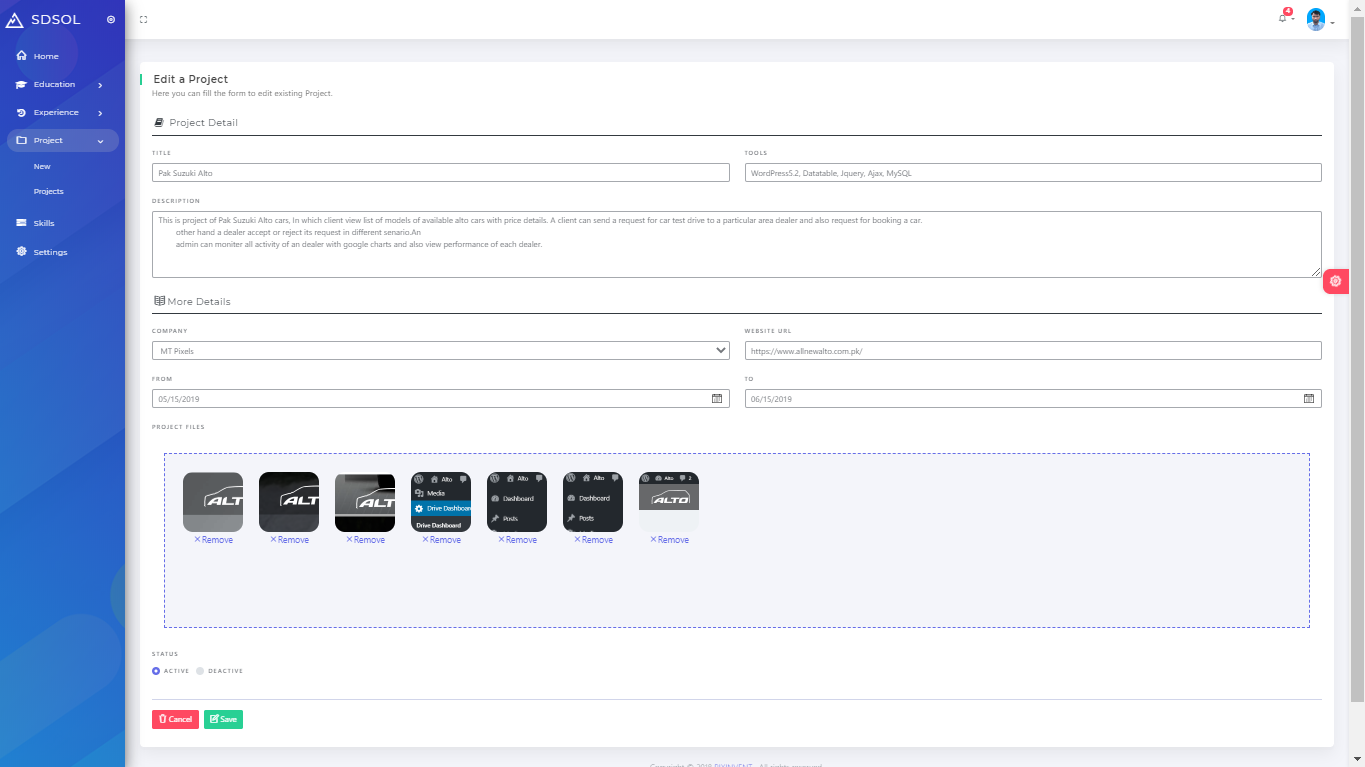This screenshot has width=1365, height=767.
Task: Toggle sidebar pin icon beside SDSOL
Action: pyautogui.click(x=110, y=20)
